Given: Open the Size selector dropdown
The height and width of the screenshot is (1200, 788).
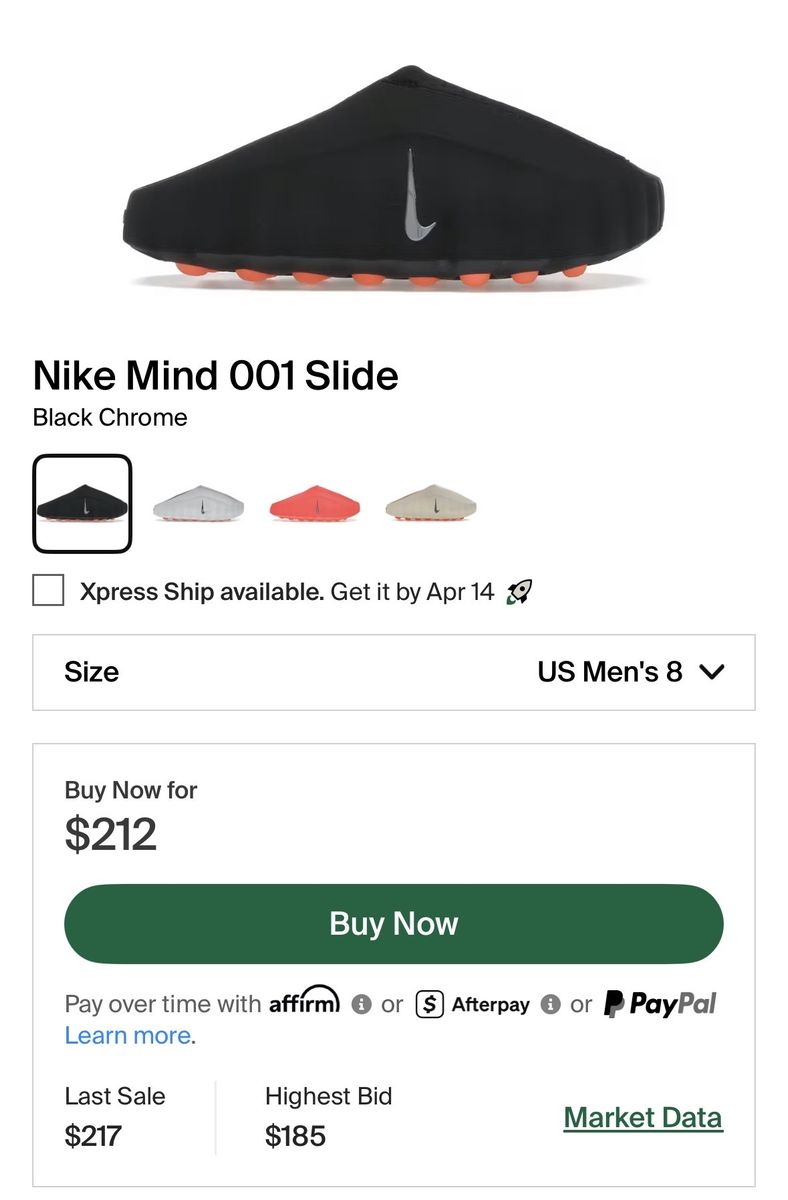Looking at the screenshot, I should (393, 672).
